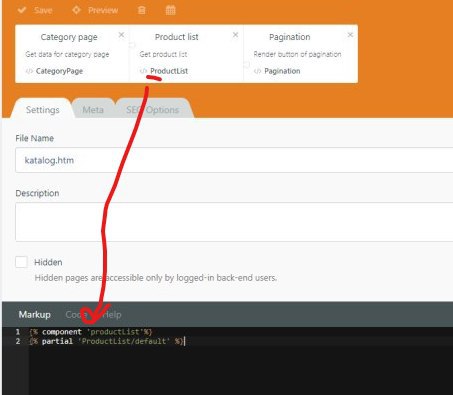The width and height of the screenshot is (453, 395).
Task: Select 'Get data for category page' description
Action: [x=67, y=54]
